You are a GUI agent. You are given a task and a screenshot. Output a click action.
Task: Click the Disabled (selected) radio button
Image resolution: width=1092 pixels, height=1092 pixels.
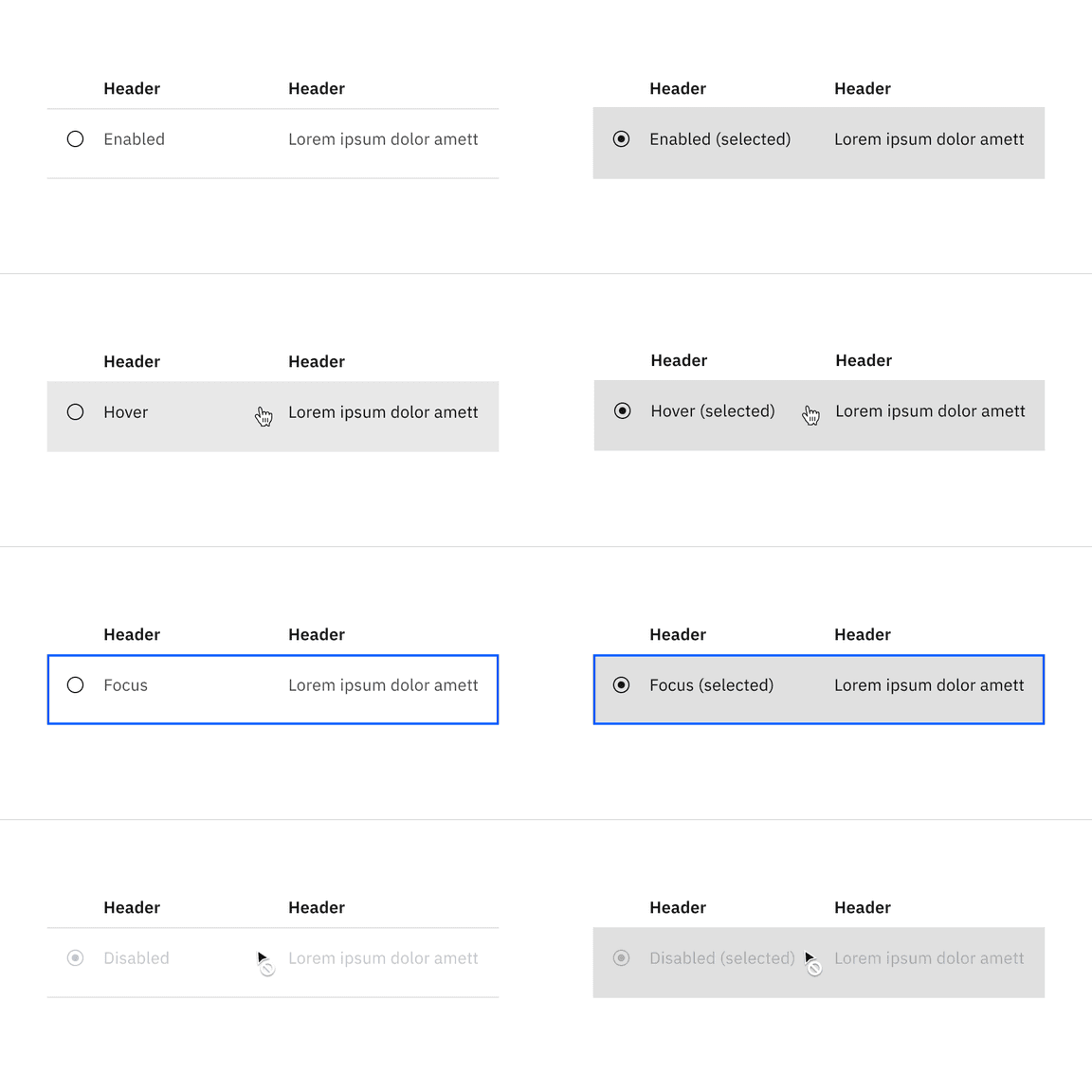(623, 958)
